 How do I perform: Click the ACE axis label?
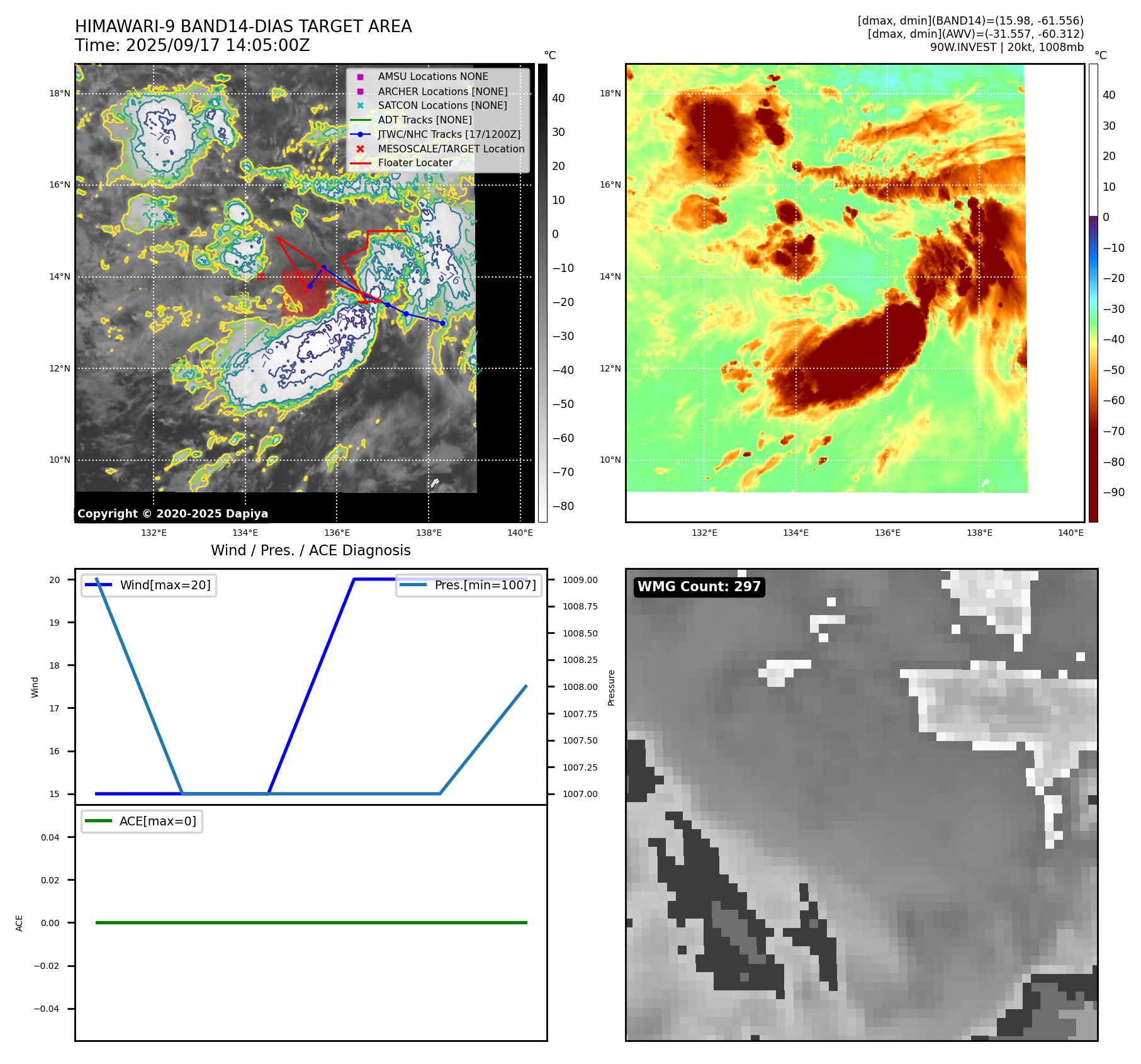coord(19,923)
